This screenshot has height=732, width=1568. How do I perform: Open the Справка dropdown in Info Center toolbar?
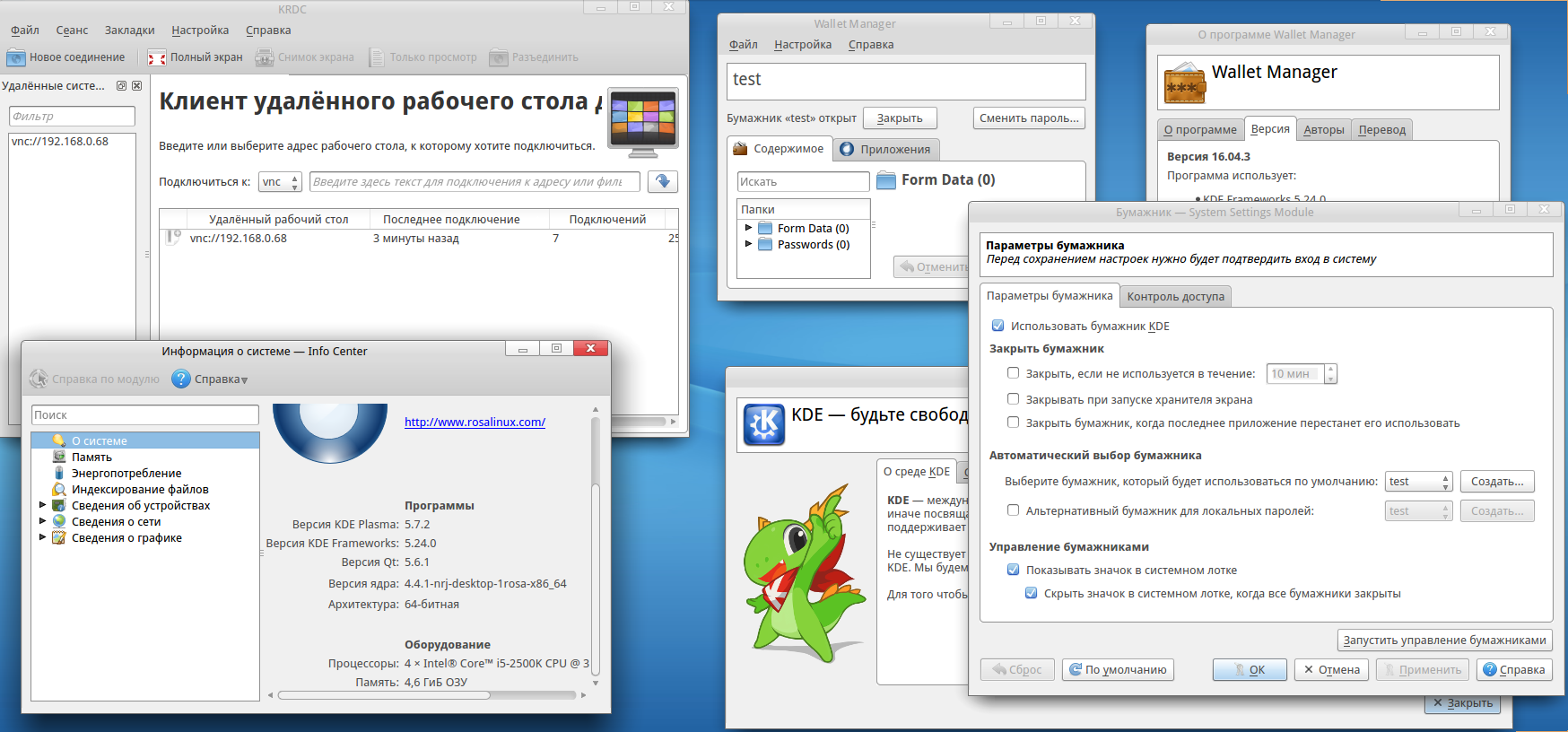[209, 379]
